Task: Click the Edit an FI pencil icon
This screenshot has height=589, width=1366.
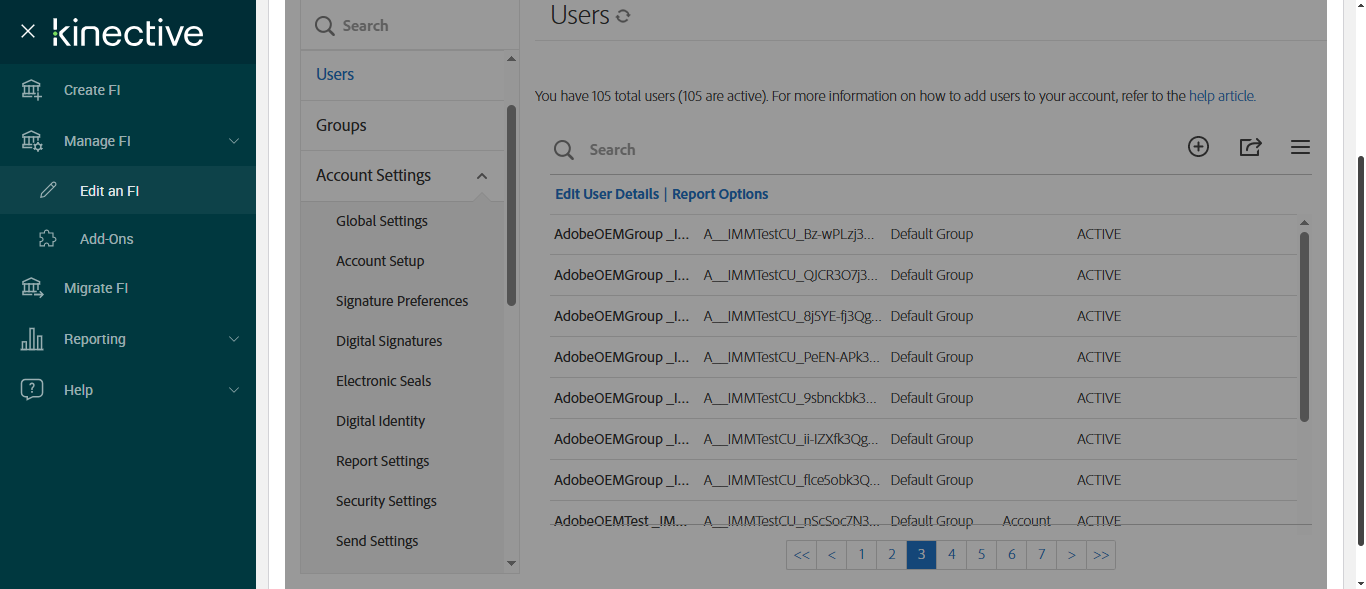Action: pyautogui.click(x=48, y=191)
